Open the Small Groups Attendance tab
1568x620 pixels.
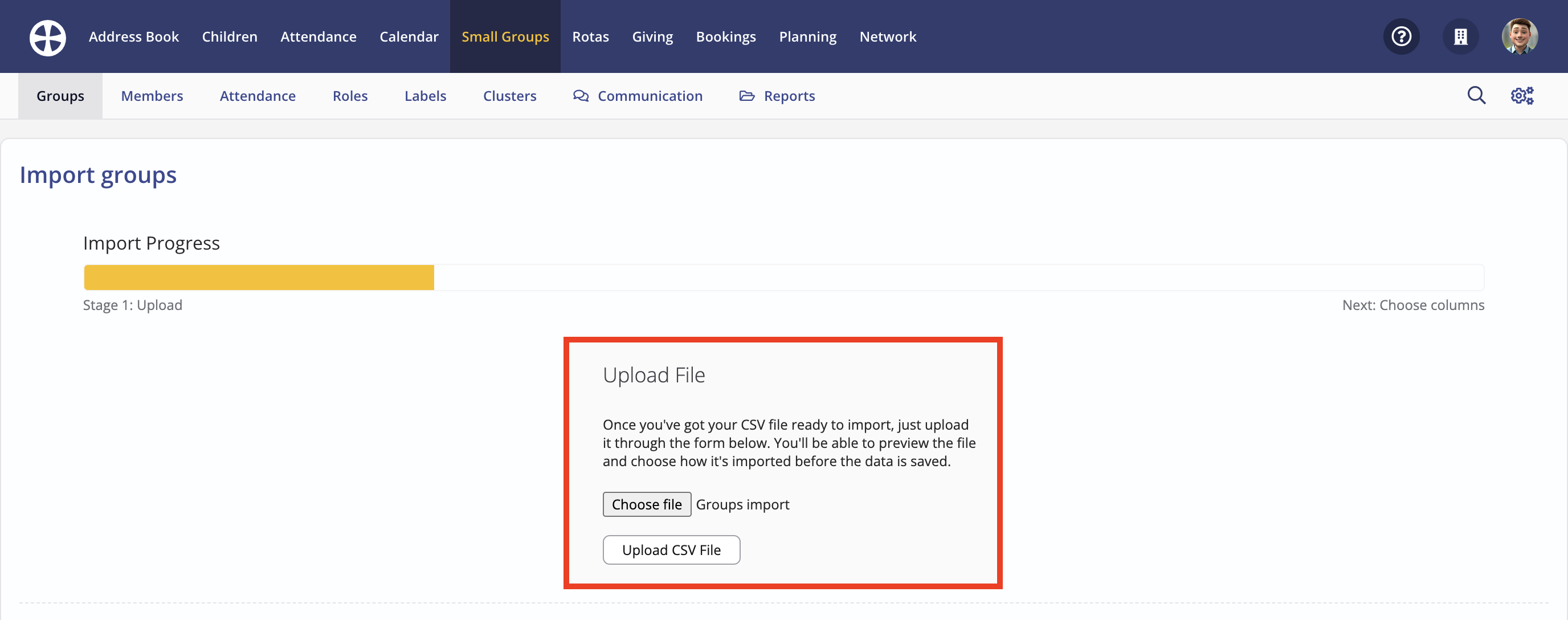tap(258, 96)
